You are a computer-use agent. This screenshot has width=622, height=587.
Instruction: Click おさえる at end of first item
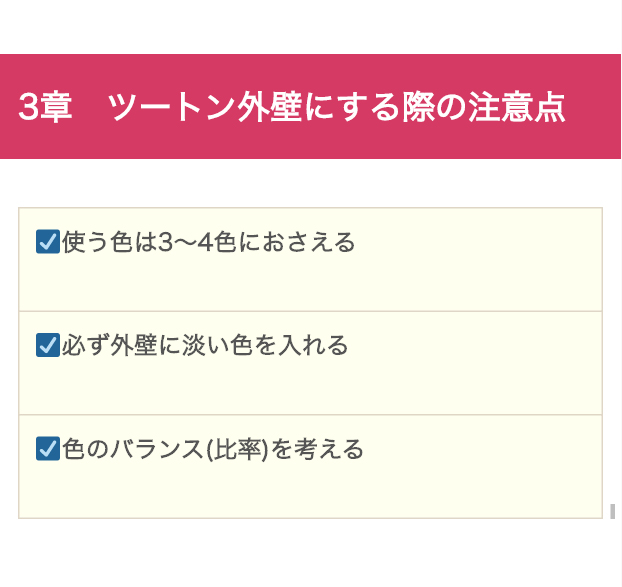pyautogui.click(x=308, y=242)
